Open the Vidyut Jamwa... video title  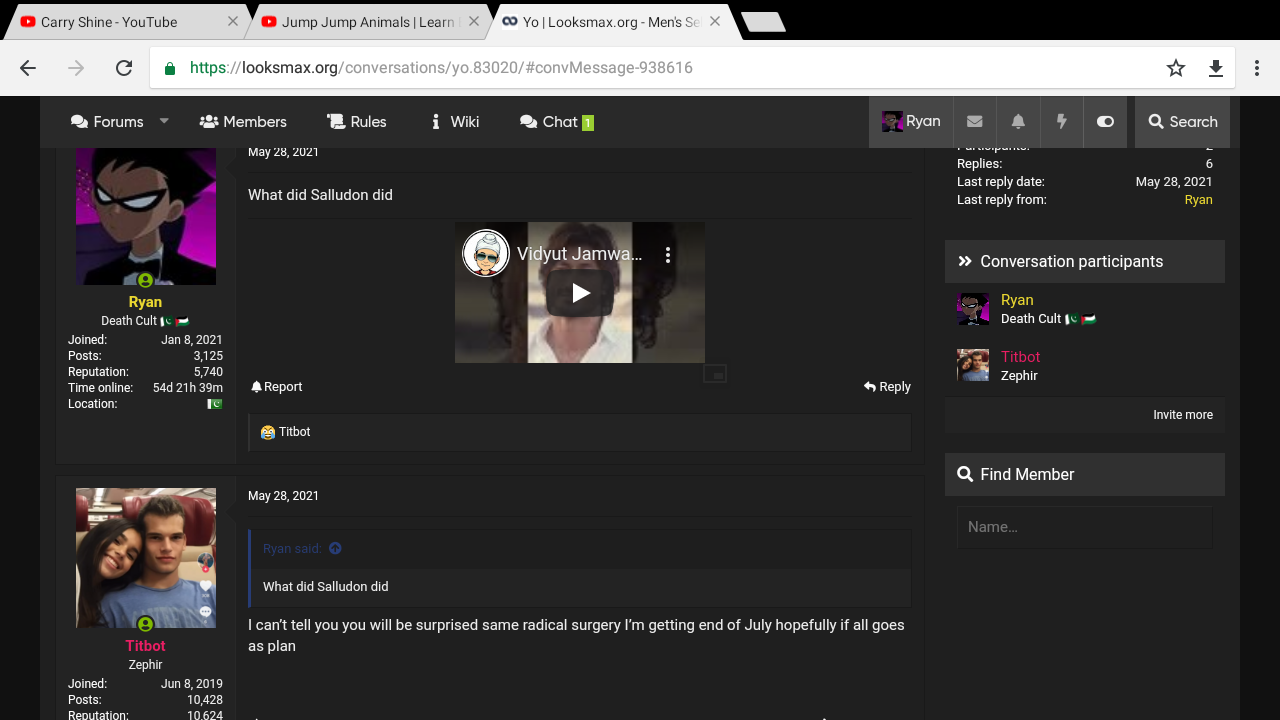click(x=579, y=254)
